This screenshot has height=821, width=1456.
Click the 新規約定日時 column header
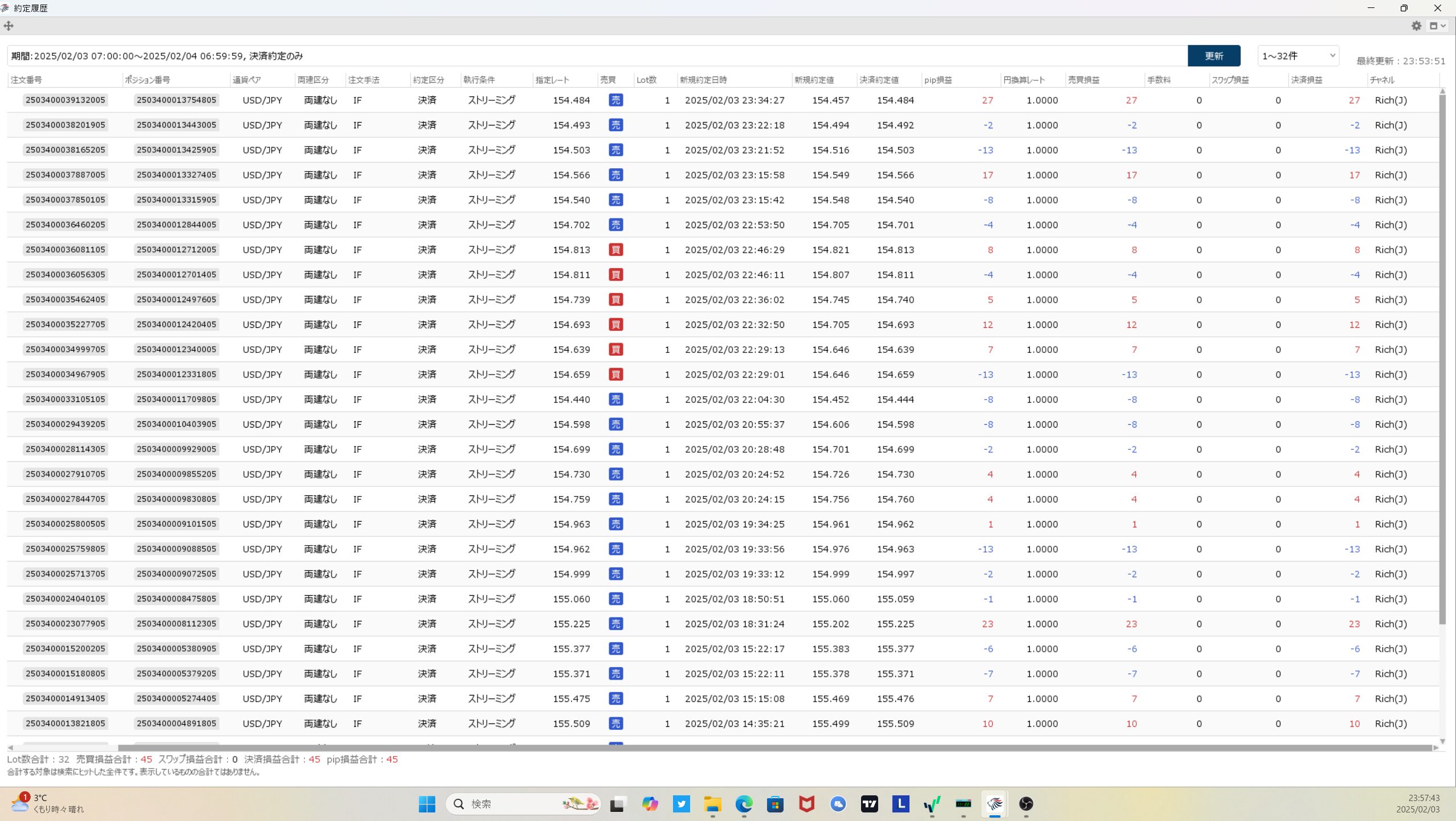point(703,80)
